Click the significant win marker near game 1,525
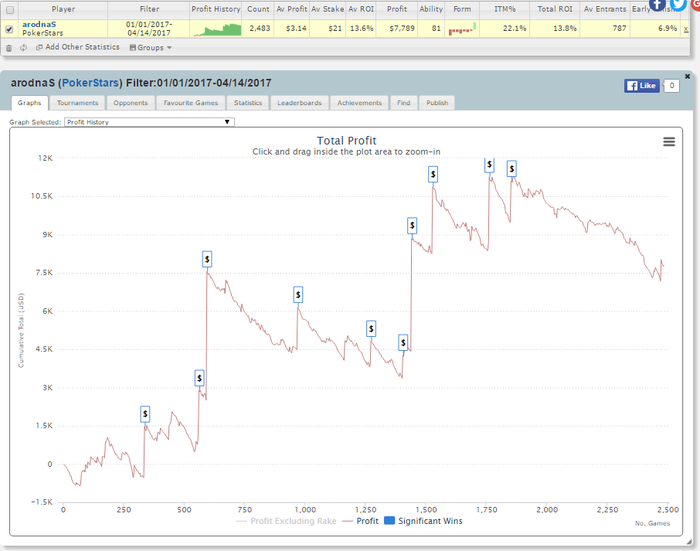The height and width of the screenshot is (551, 700). point(433,174)
